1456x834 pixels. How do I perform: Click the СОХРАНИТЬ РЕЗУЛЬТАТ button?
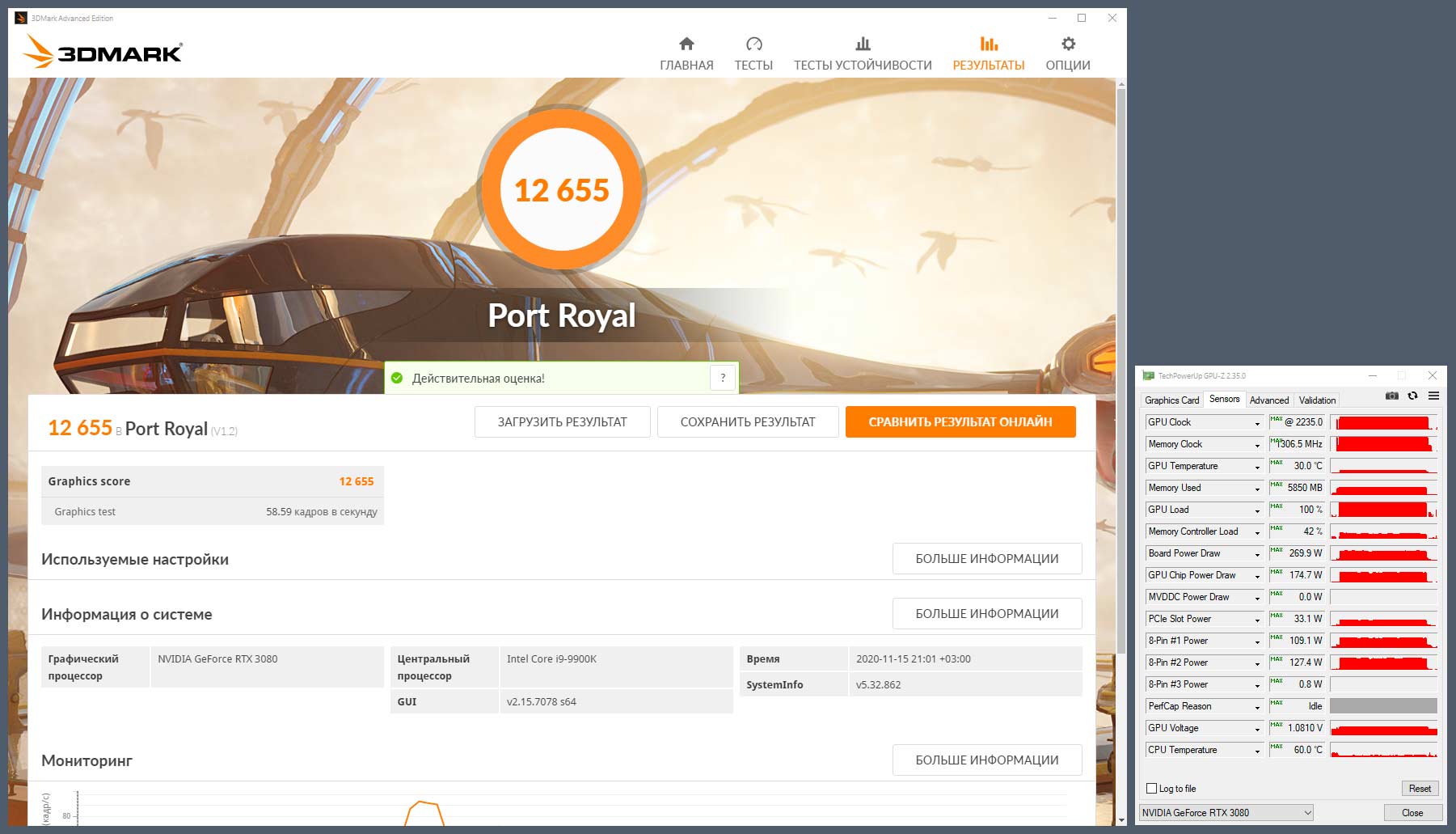(x=748, y=421)
